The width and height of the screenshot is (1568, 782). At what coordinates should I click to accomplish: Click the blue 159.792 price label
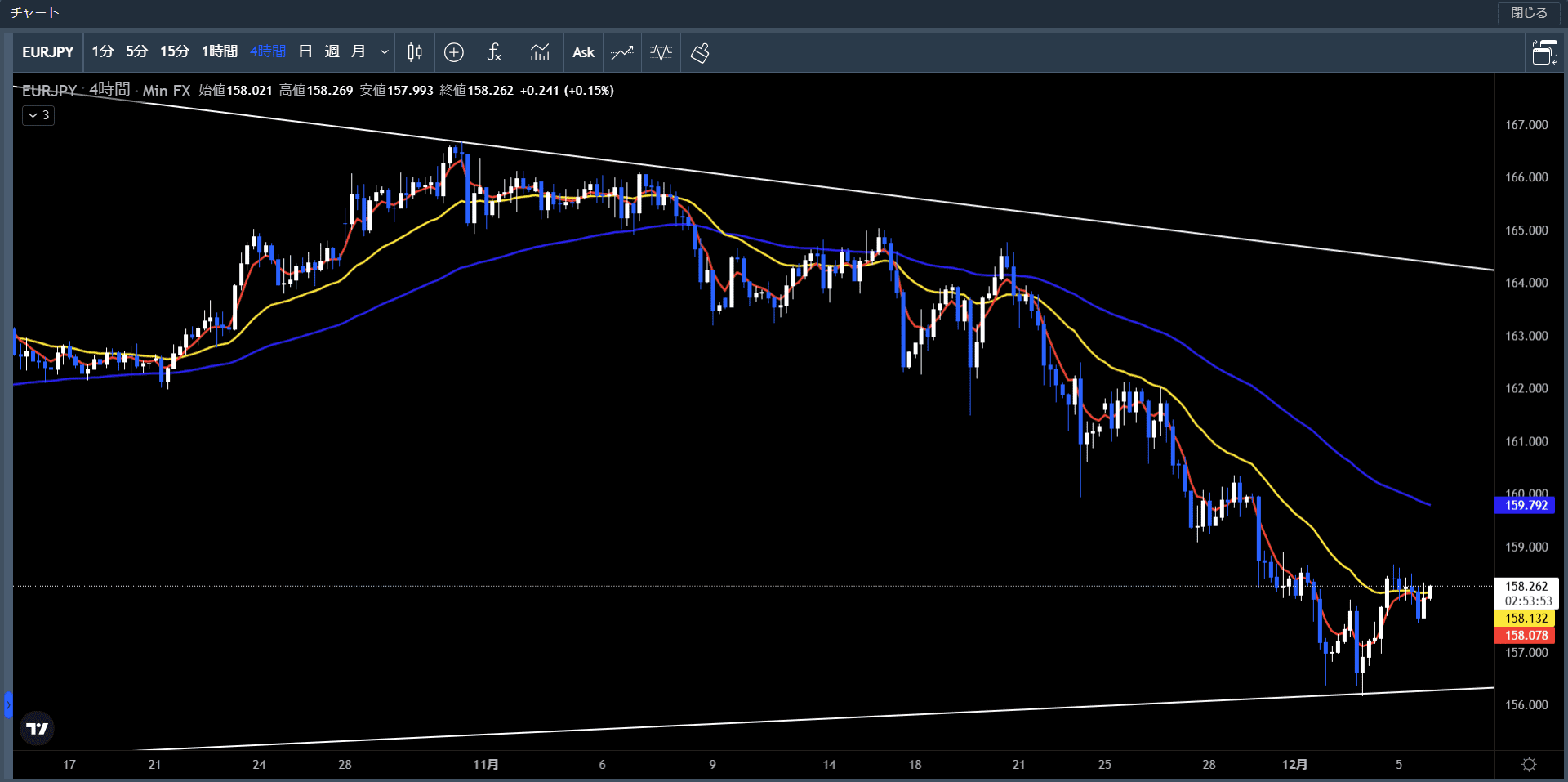tap(1526, 505)
